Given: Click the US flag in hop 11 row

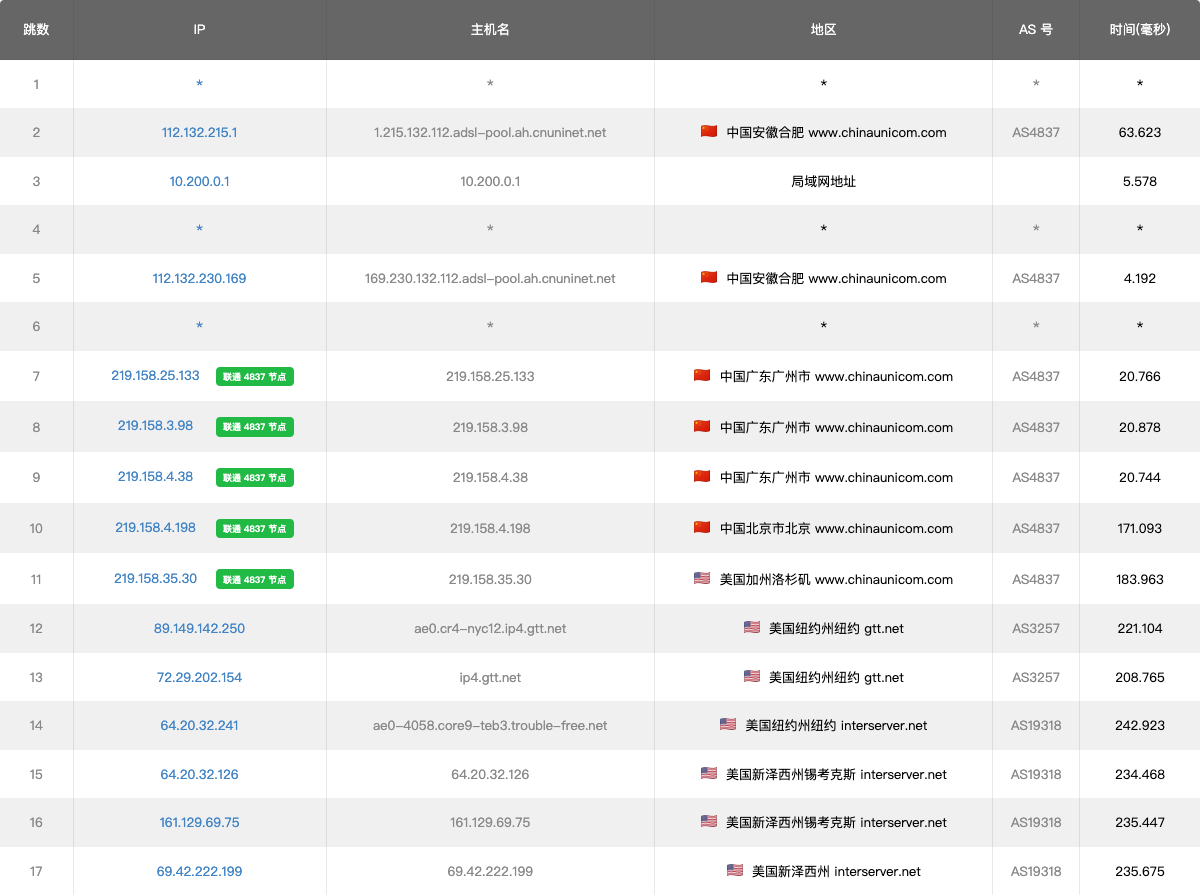Looking at the screenshot, I should tap(702, 578).
